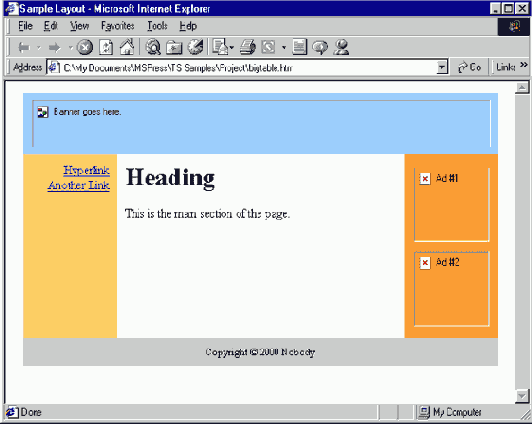Click the Print toolbar icon
532x424 pixels.
[248, 47]
